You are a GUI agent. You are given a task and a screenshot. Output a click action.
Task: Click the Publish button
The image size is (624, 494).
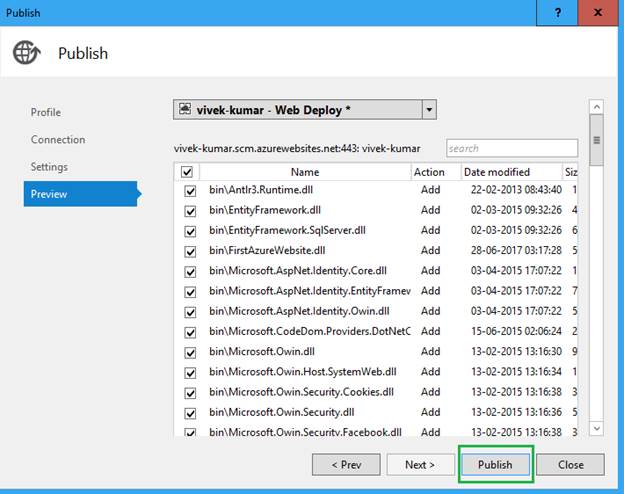click(495, 465)
